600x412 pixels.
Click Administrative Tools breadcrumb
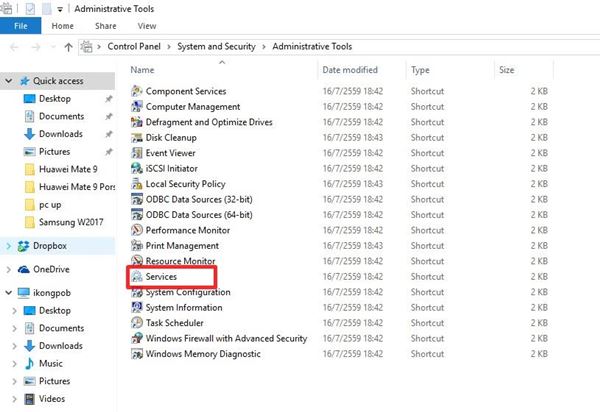pyautogui.click(x=312, y=47)
